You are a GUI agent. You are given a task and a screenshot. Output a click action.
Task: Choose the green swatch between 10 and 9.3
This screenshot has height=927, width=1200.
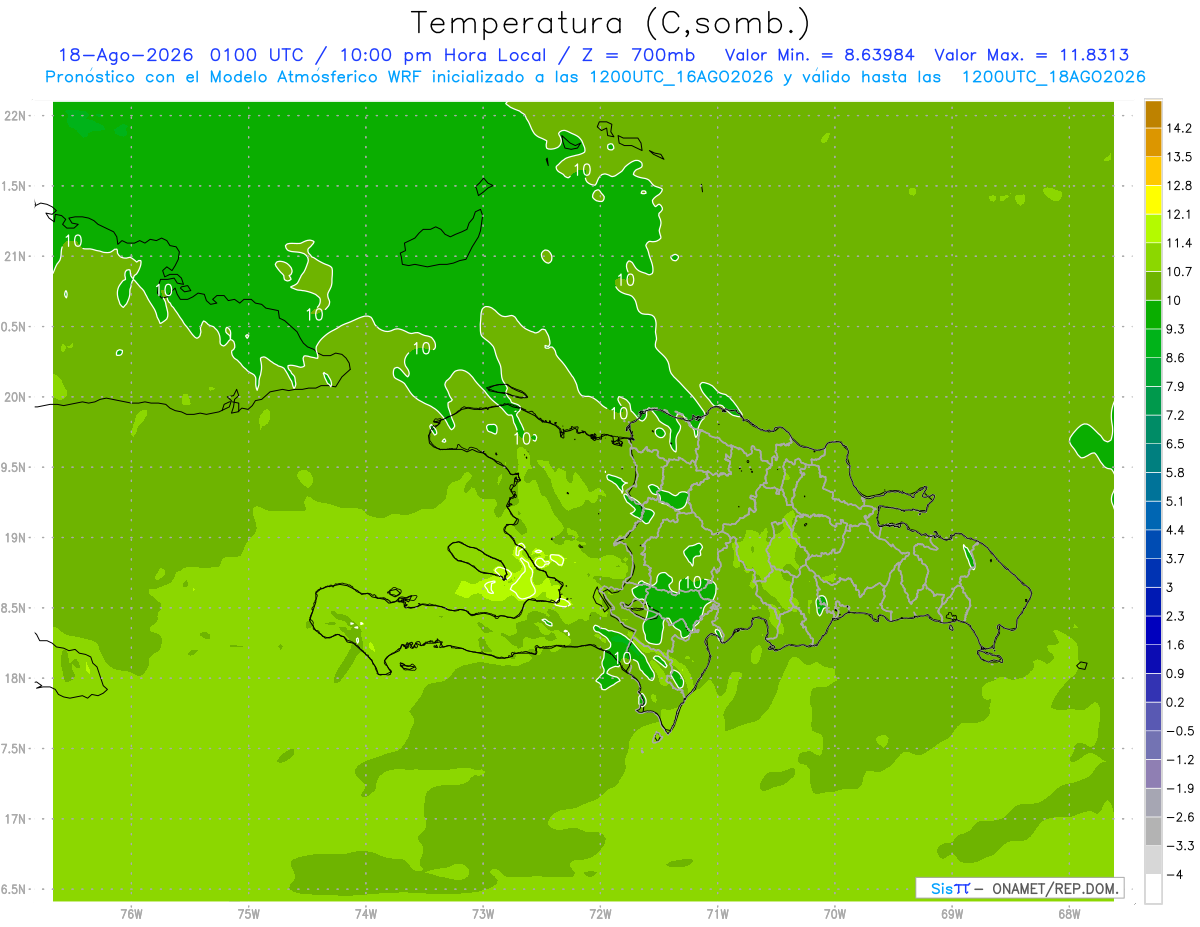[1153, 314]
